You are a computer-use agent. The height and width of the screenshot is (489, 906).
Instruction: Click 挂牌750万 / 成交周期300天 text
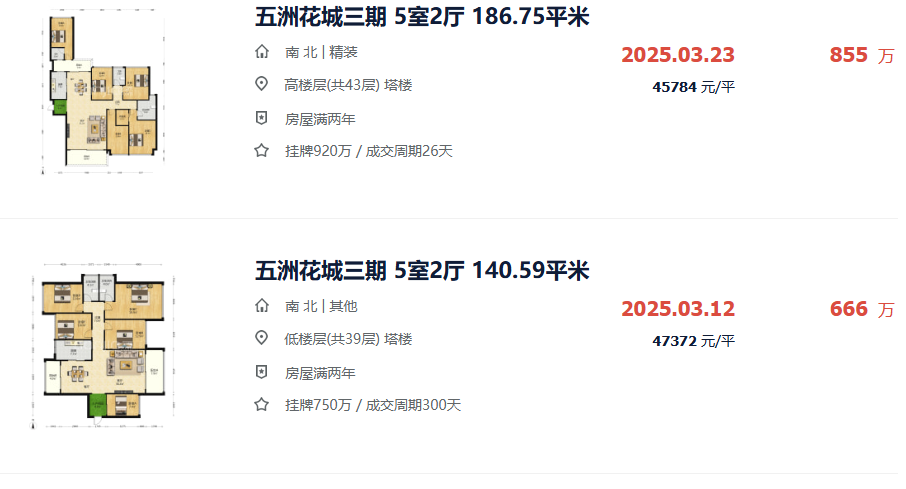[x=373, y=405]
